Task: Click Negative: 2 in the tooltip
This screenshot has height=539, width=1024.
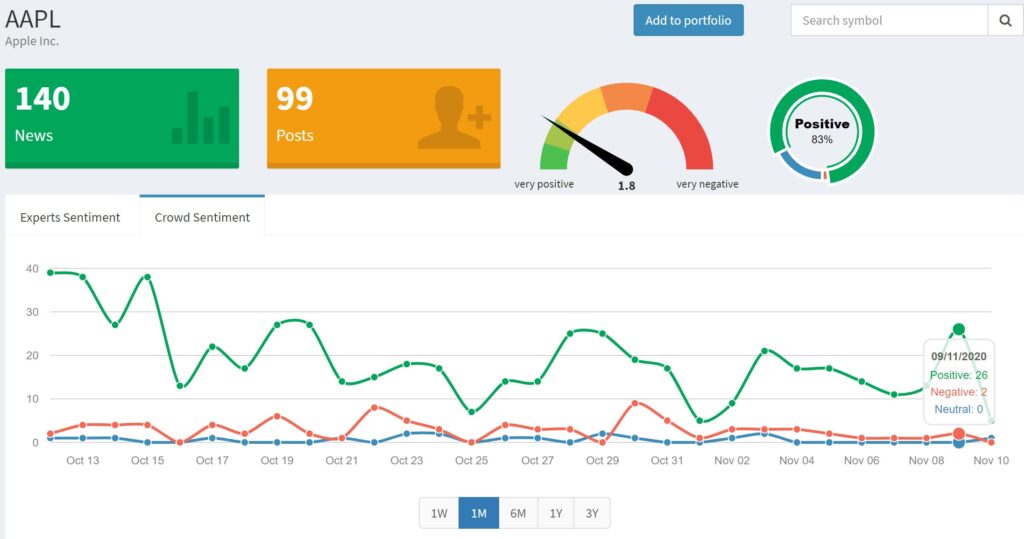Action: [x=959, y=392]
